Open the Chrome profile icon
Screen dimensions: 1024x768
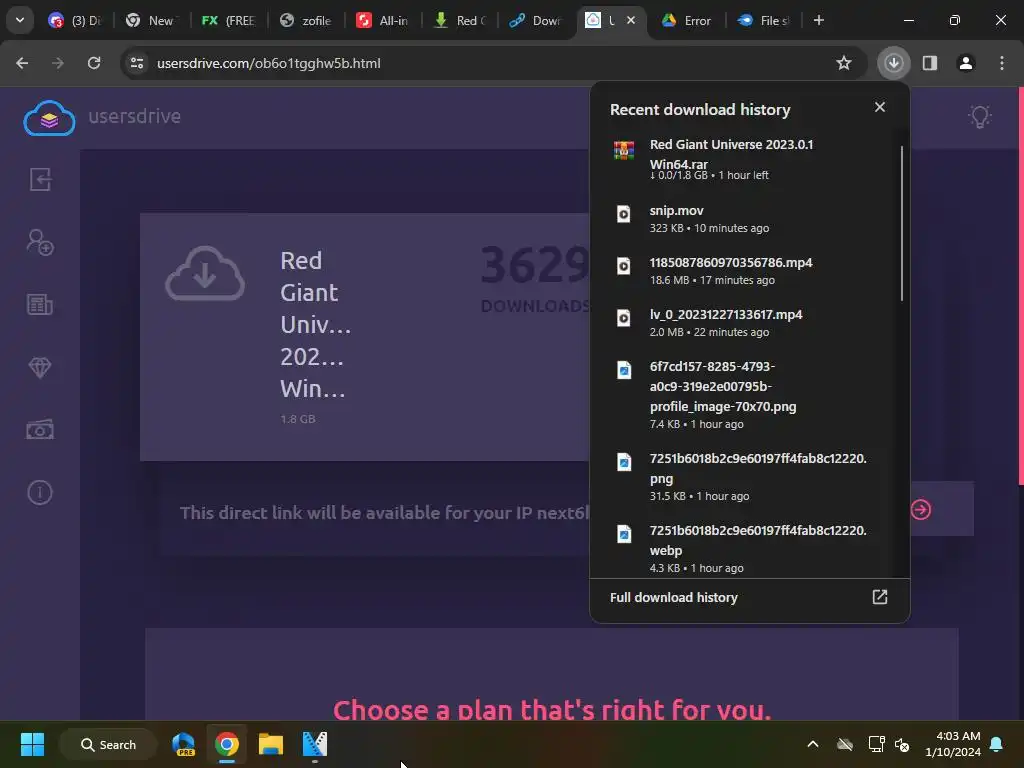pyautogui.click(x=965, y=63)
